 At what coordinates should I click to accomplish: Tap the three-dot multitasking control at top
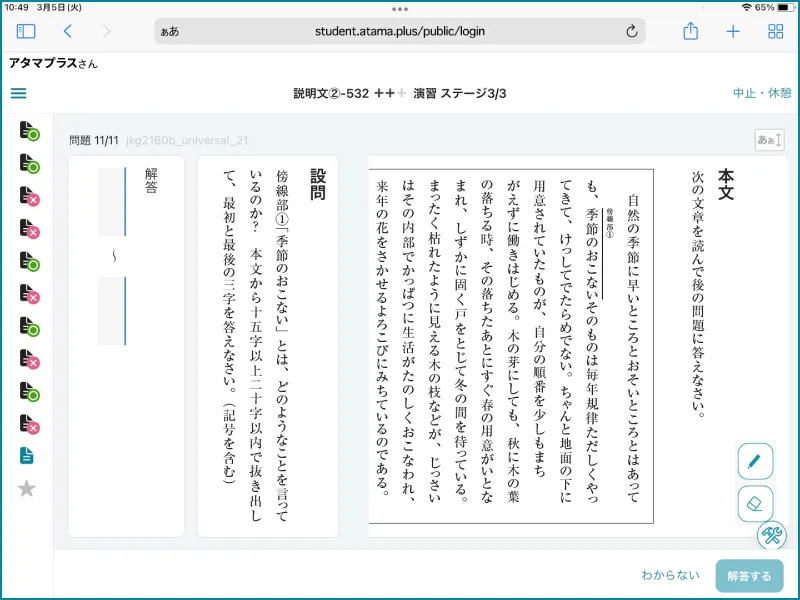pyautogui.click(x=399, y=9)
